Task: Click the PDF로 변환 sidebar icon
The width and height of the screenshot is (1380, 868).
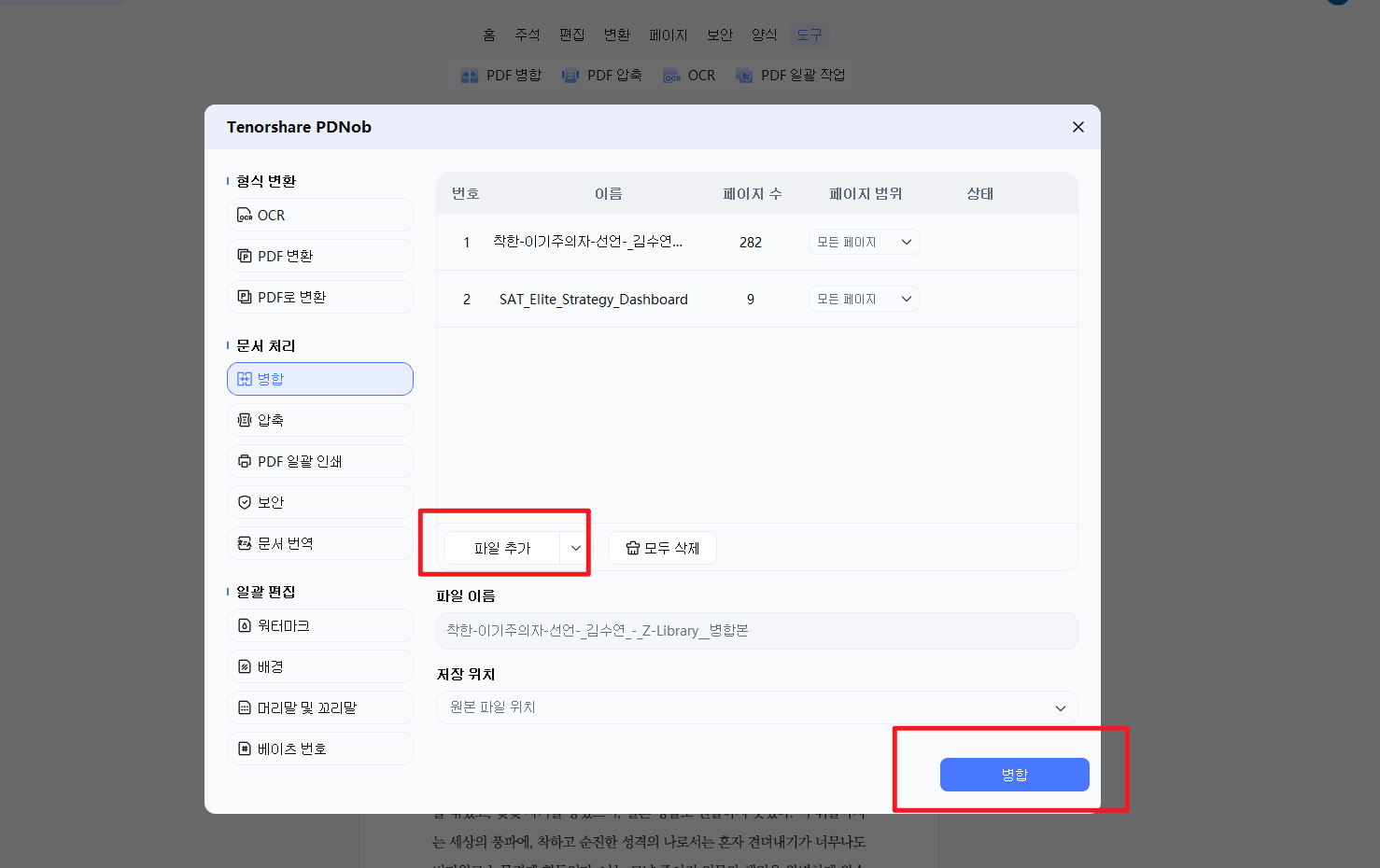Action: click(245, 297)
